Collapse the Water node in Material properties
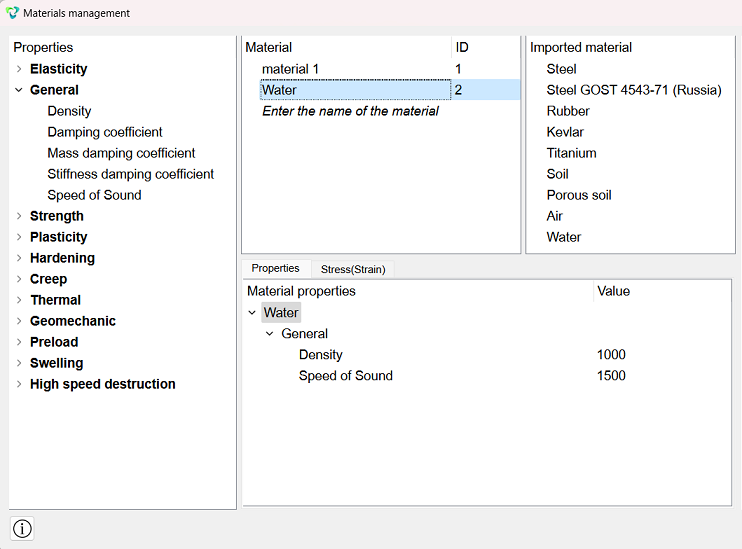The image size is (742, 549). coord(252,313)
